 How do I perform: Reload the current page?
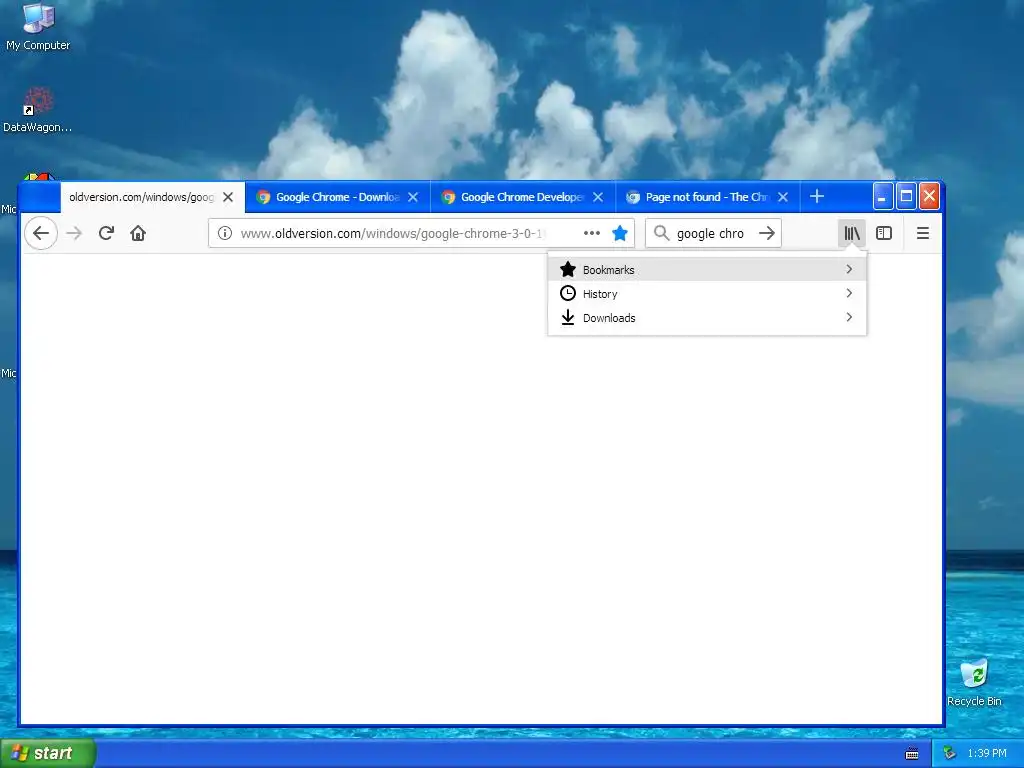[x=106, y=233]
